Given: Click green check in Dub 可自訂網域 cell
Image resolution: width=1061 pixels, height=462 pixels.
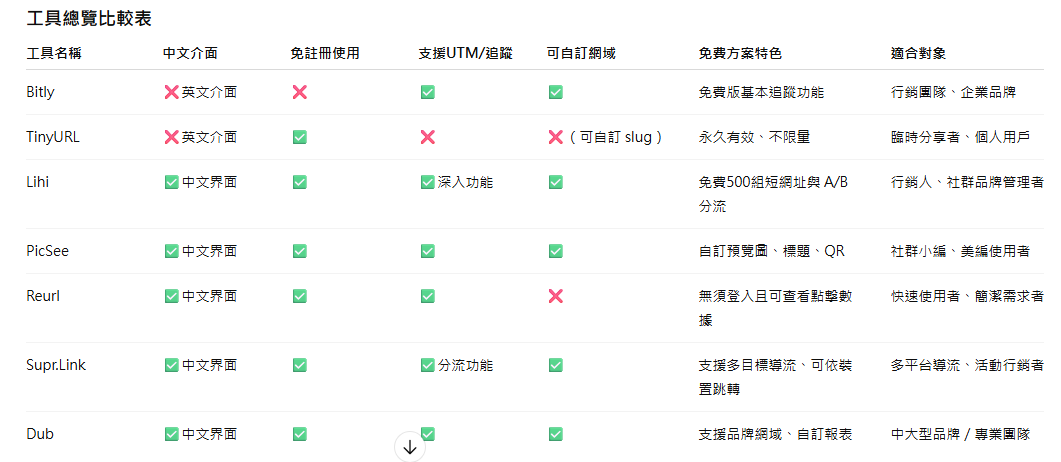Looking at the screenshot, I should (556, 434).
